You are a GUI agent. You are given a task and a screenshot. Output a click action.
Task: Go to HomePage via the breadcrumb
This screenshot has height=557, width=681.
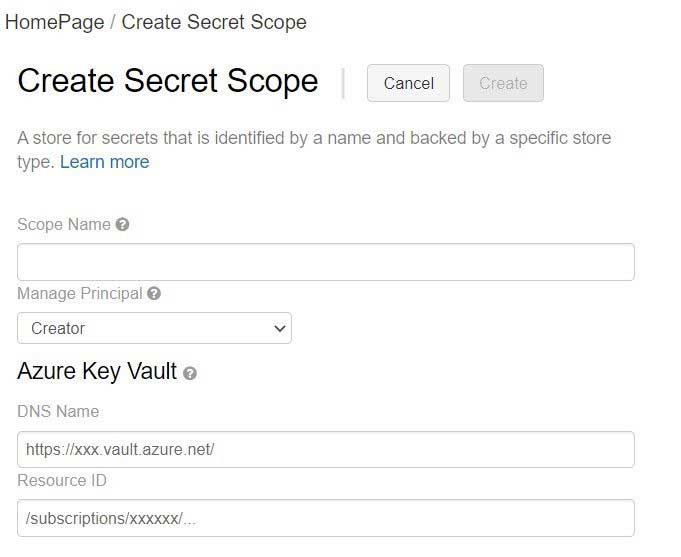coord(55,22)
